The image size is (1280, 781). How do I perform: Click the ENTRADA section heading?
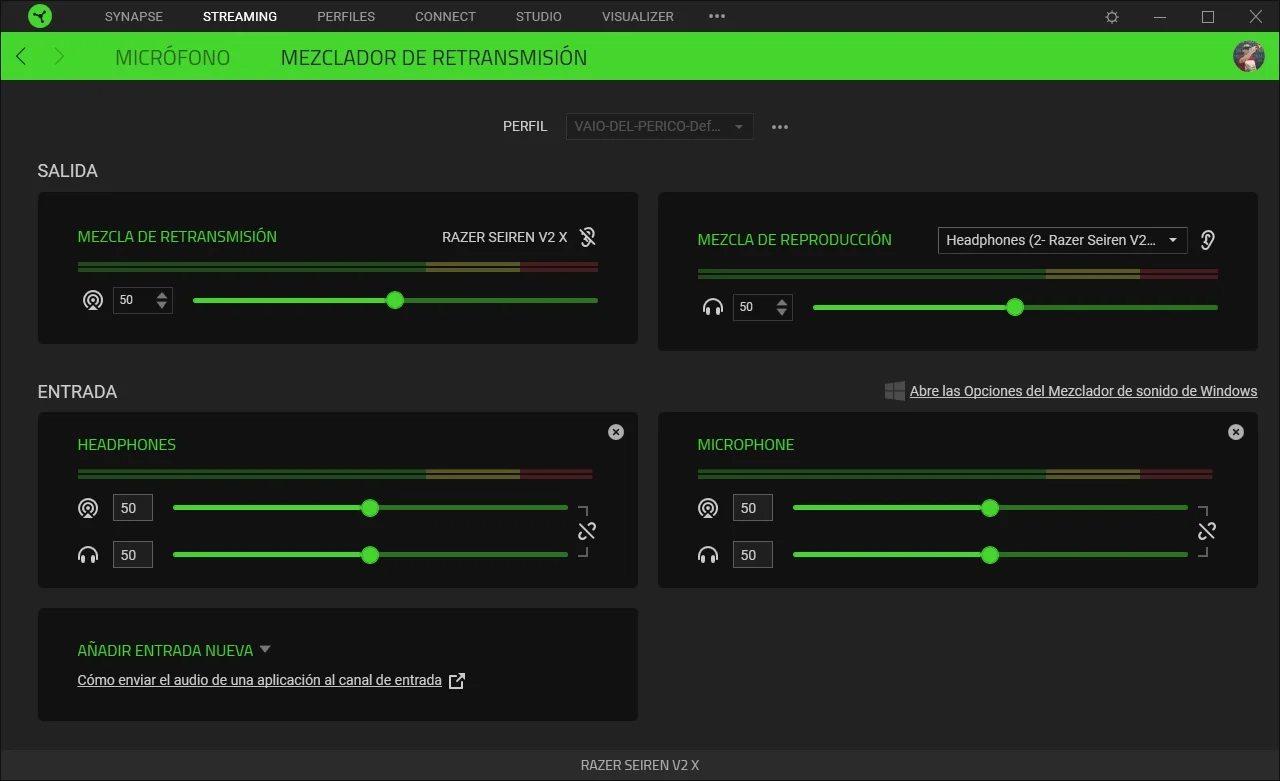click(x=77, y=392)
